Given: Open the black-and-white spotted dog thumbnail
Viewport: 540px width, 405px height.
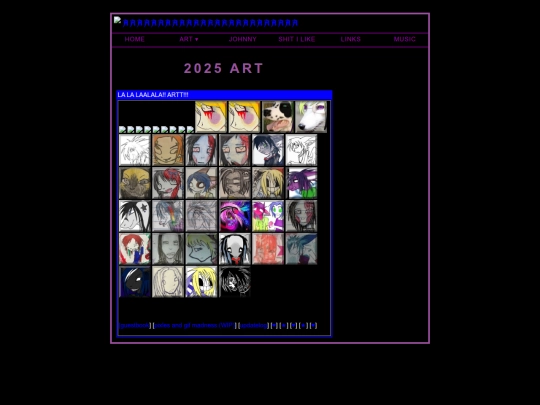Looking at the screenshot, I should [278, 117].
